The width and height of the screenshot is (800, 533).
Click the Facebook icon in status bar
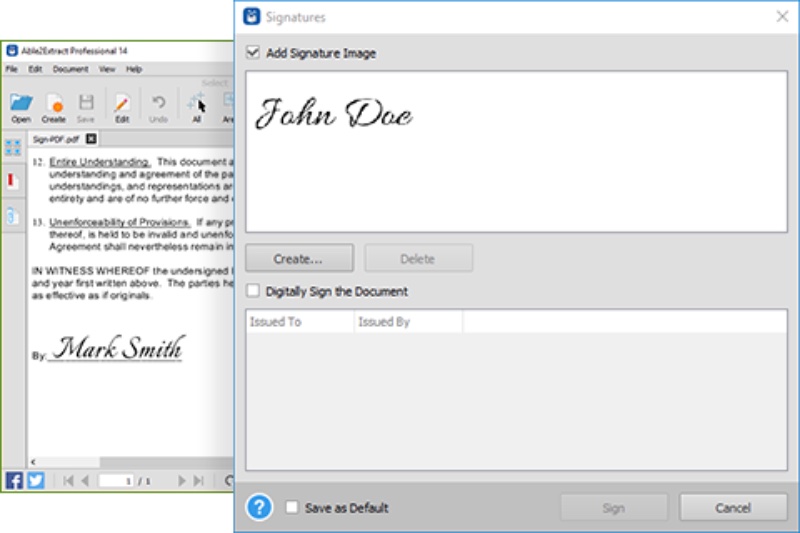pos(15,481)
